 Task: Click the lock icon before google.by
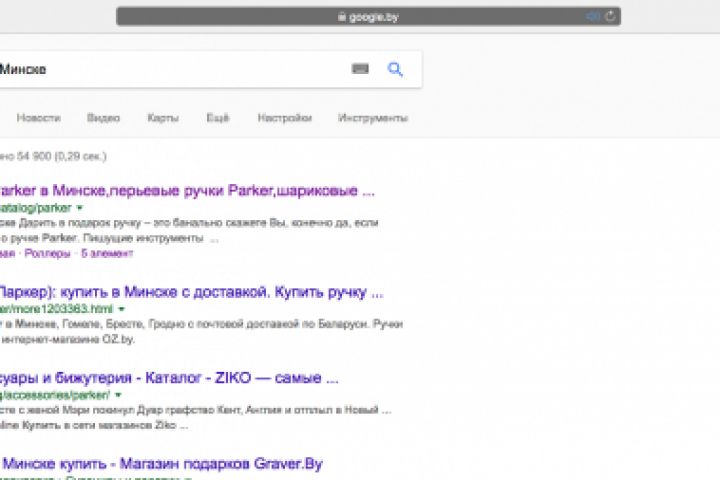(x=342, y=17)
